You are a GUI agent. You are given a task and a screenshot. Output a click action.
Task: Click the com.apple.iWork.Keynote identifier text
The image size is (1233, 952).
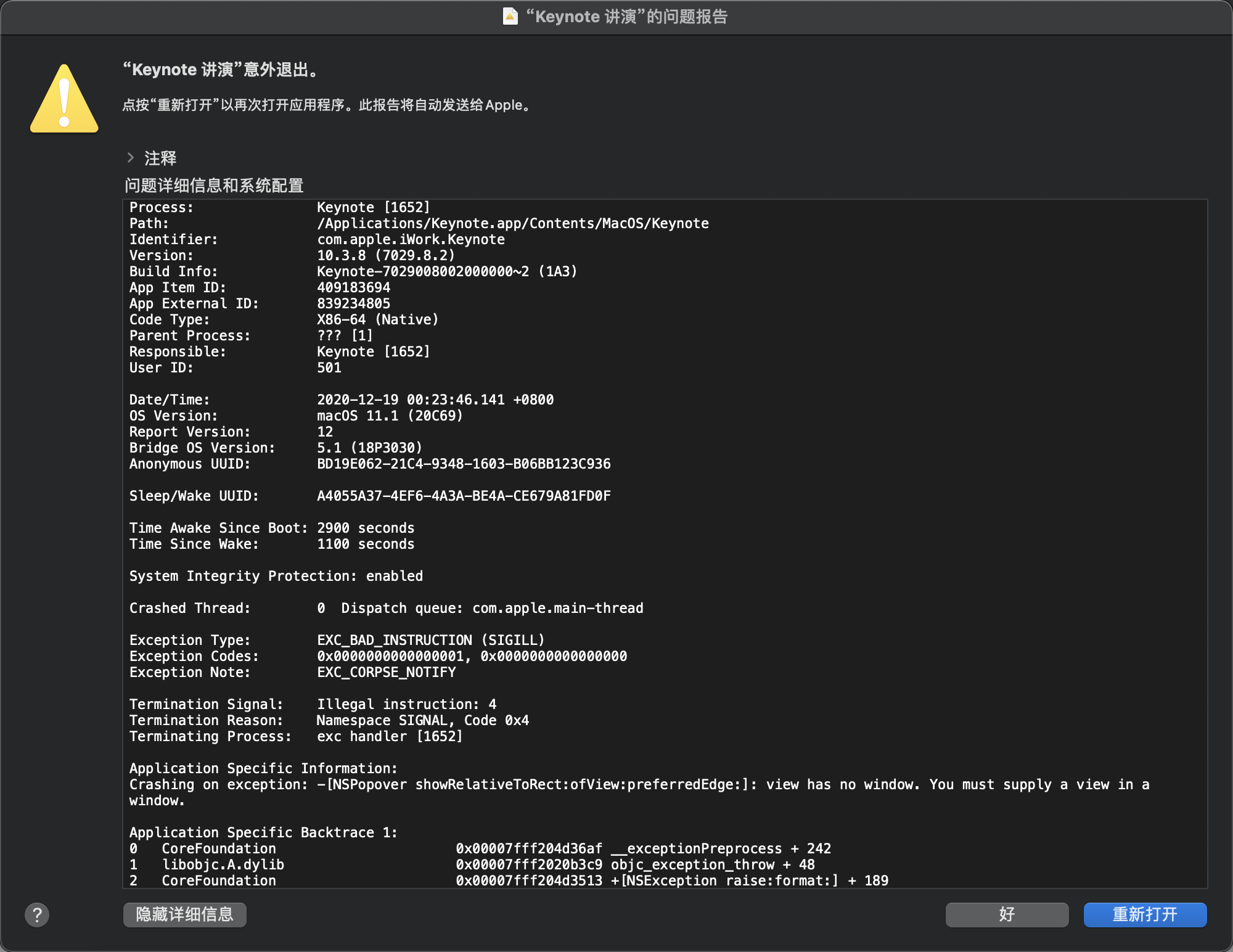click(x=411, y=239)
